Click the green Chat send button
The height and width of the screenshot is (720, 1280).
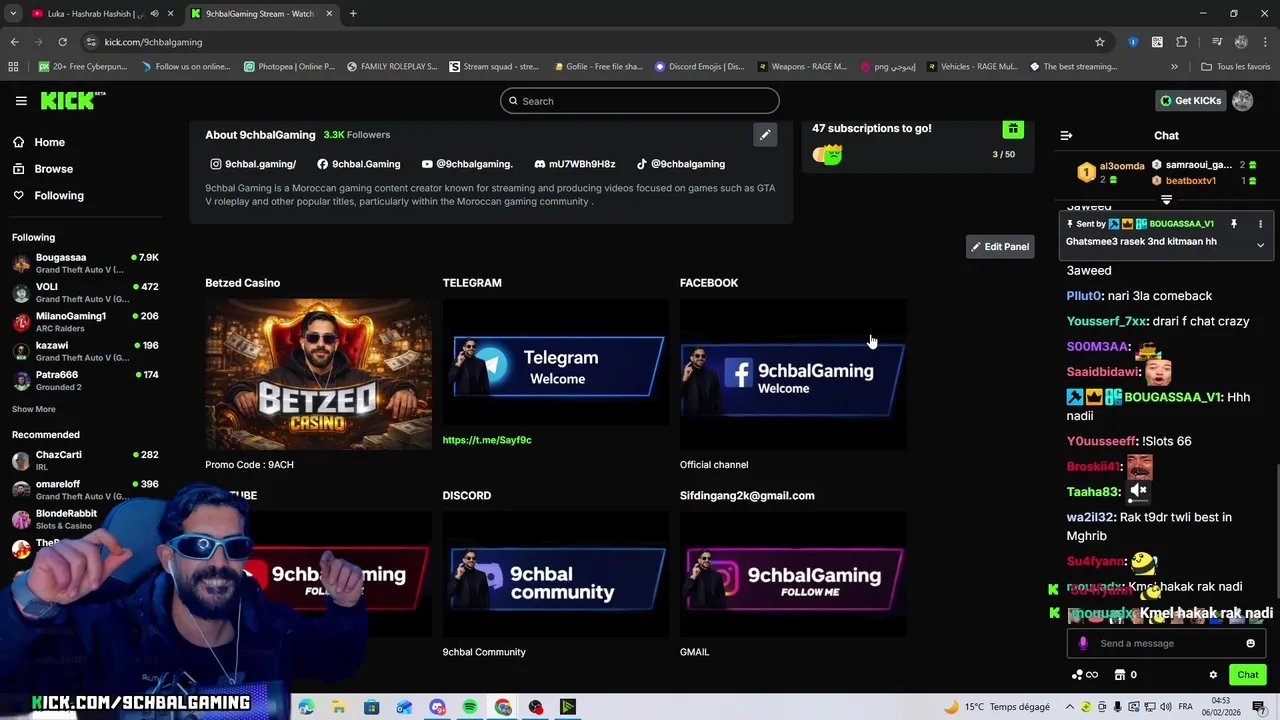tap(1248, 675)
